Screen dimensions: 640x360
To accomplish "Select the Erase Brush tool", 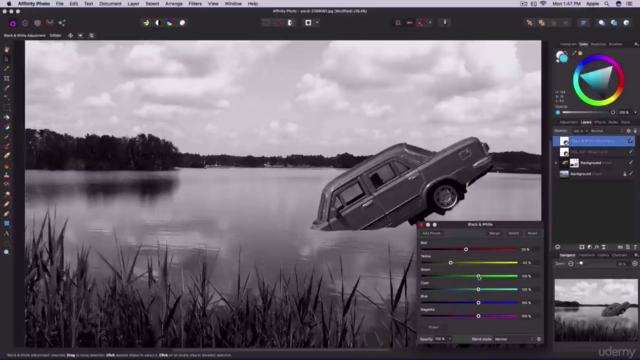I will click(x=7, y=156).
